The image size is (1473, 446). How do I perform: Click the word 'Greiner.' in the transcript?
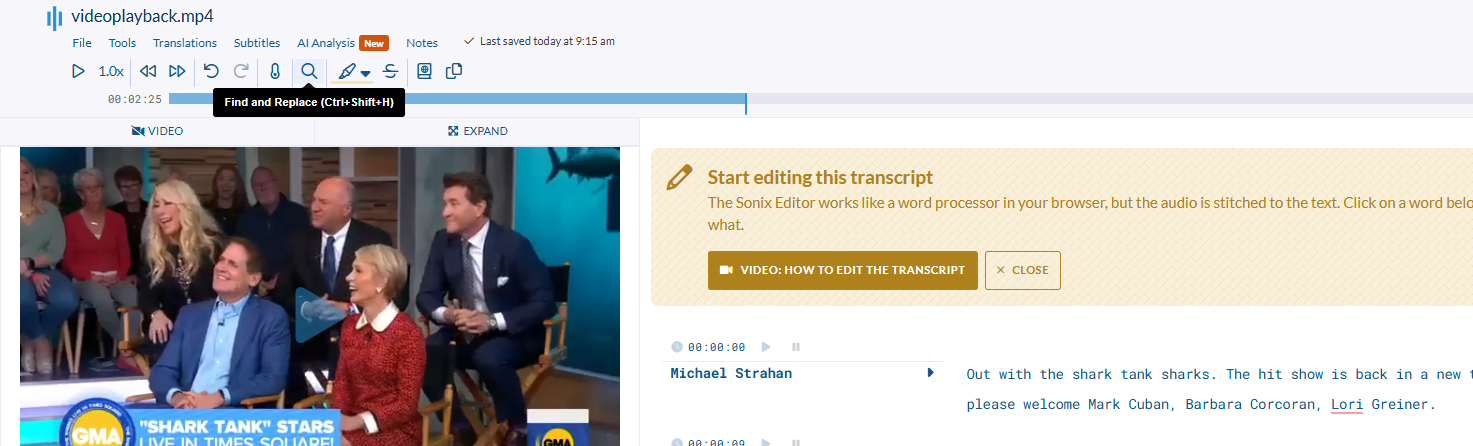(x=1405, y=405)
